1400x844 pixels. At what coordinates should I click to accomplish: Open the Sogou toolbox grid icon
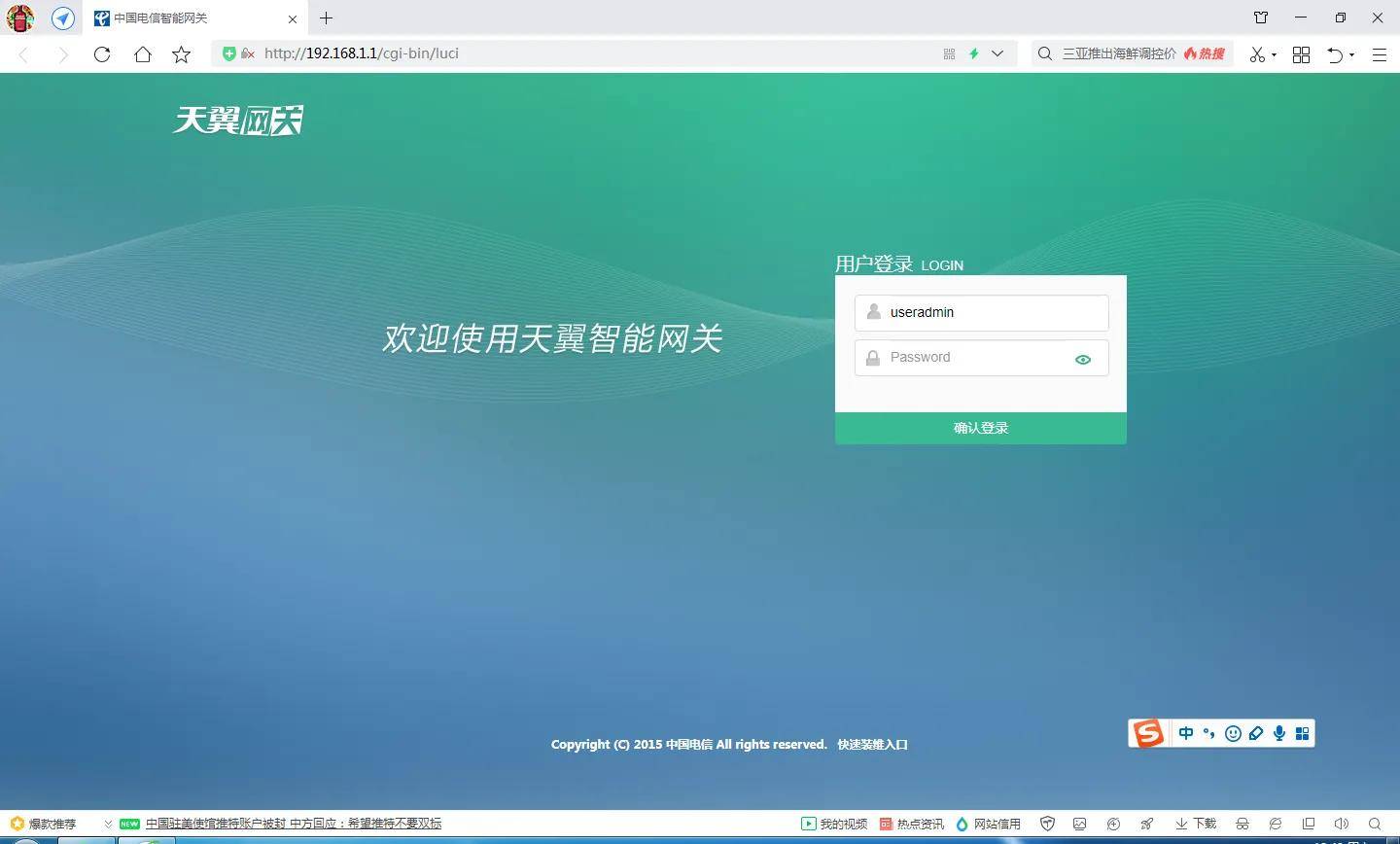[1303, 733]
